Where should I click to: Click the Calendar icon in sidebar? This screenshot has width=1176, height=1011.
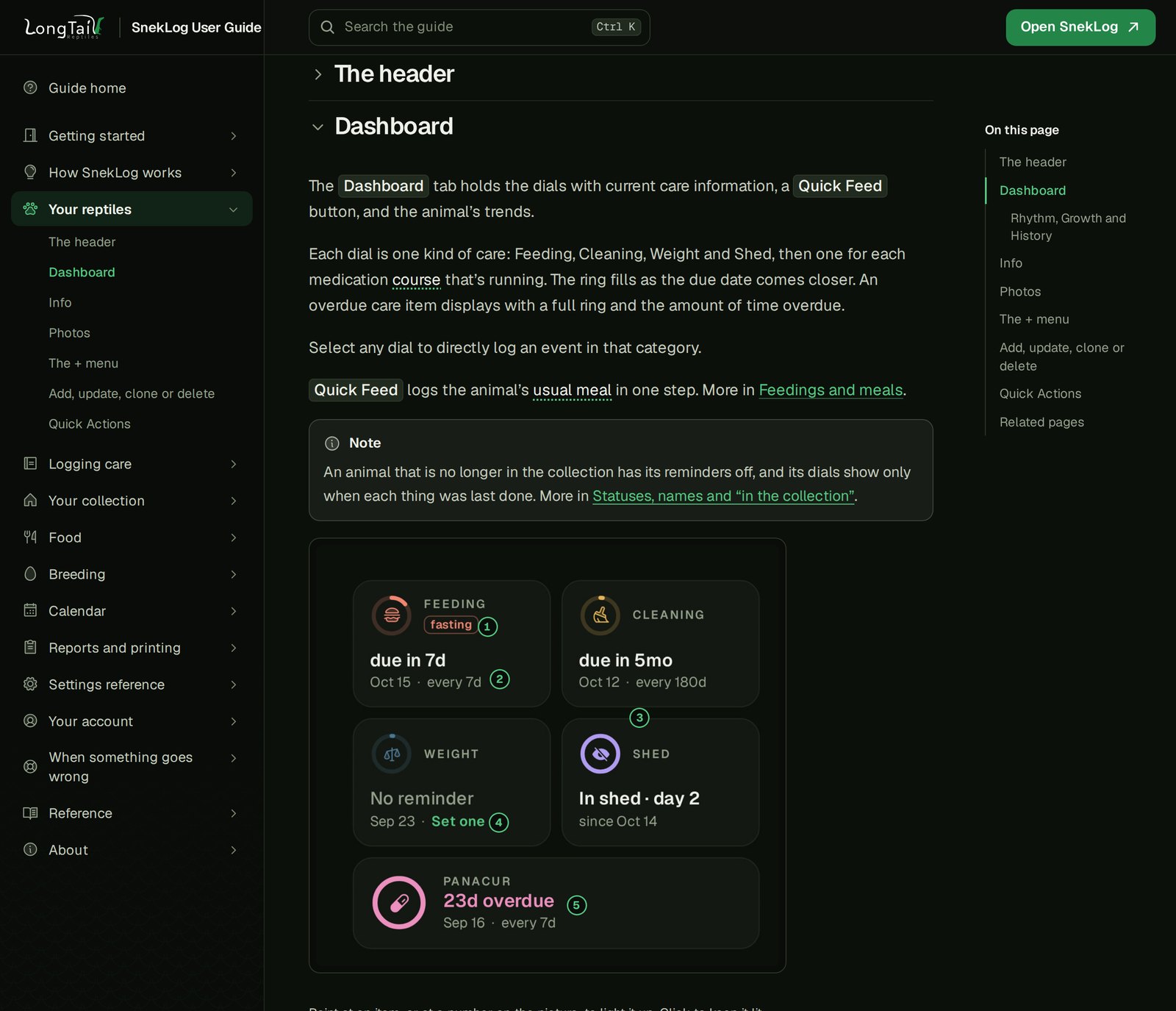[30, 610]
